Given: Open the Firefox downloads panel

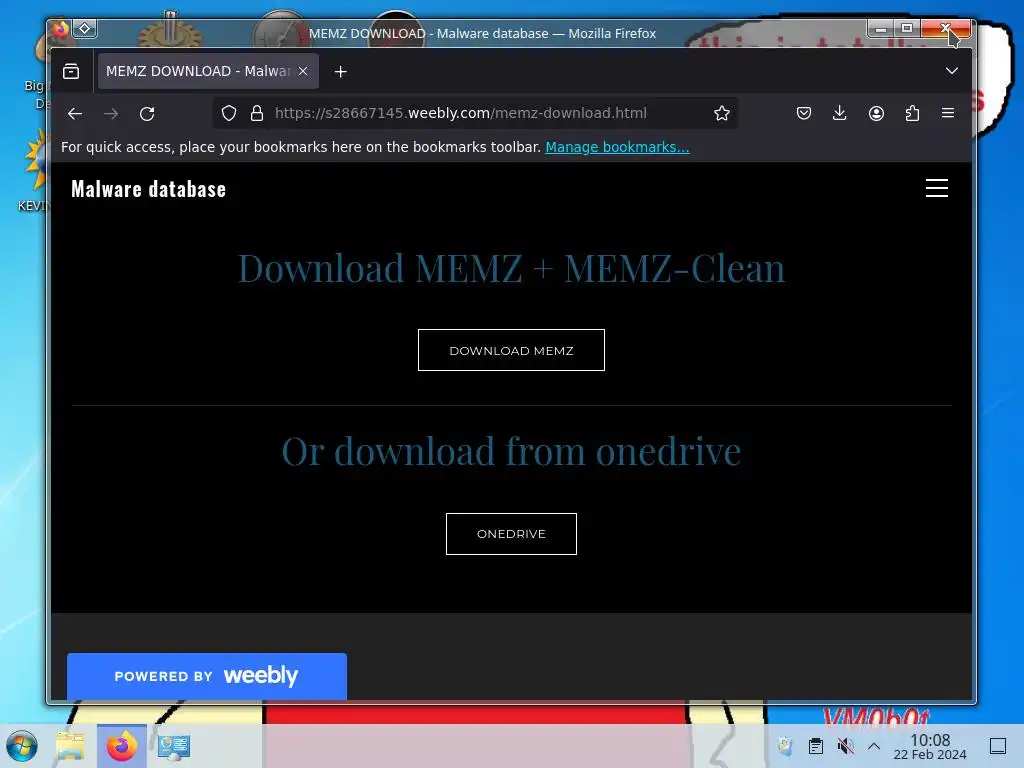Looking at the screenshot, I should coord(840,113).
